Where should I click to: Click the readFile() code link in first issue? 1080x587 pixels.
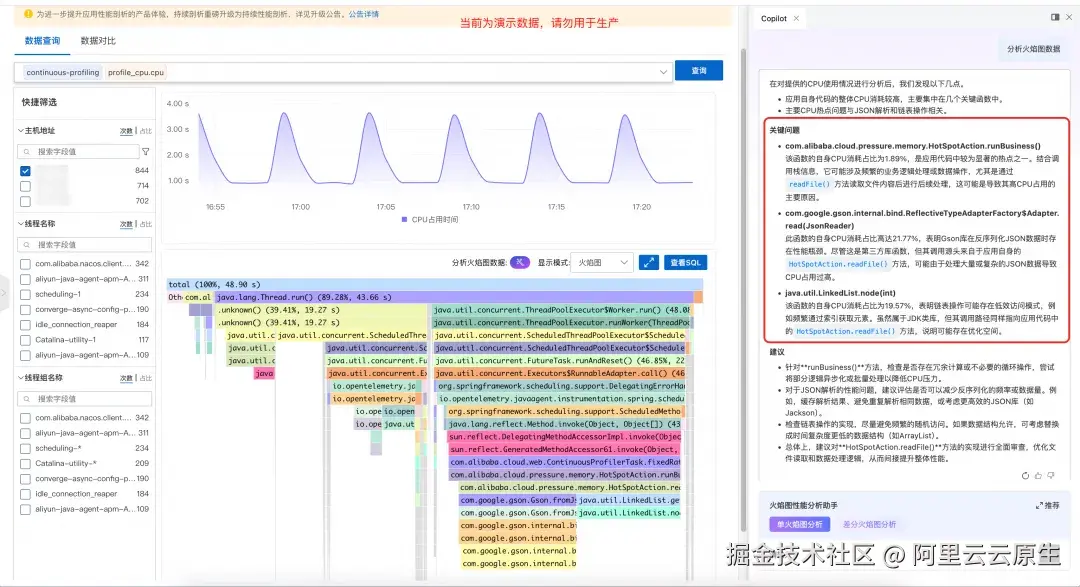click(x=809, y=185)
